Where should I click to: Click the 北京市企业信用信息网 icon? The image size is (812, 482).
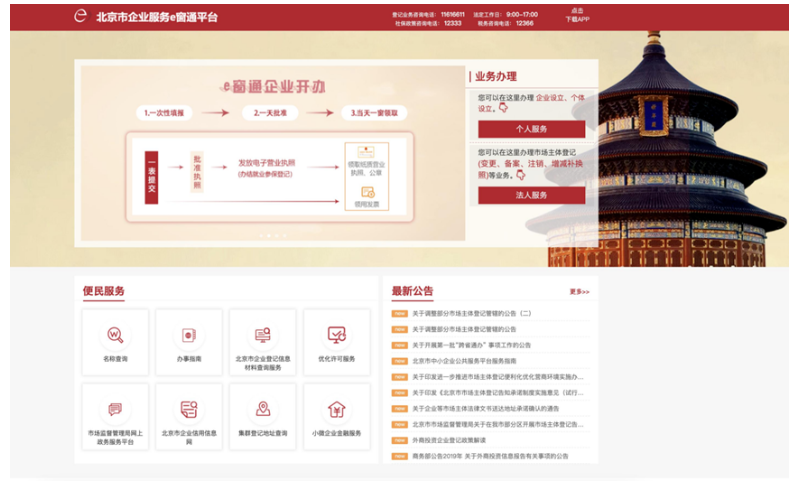coord(189,410)
